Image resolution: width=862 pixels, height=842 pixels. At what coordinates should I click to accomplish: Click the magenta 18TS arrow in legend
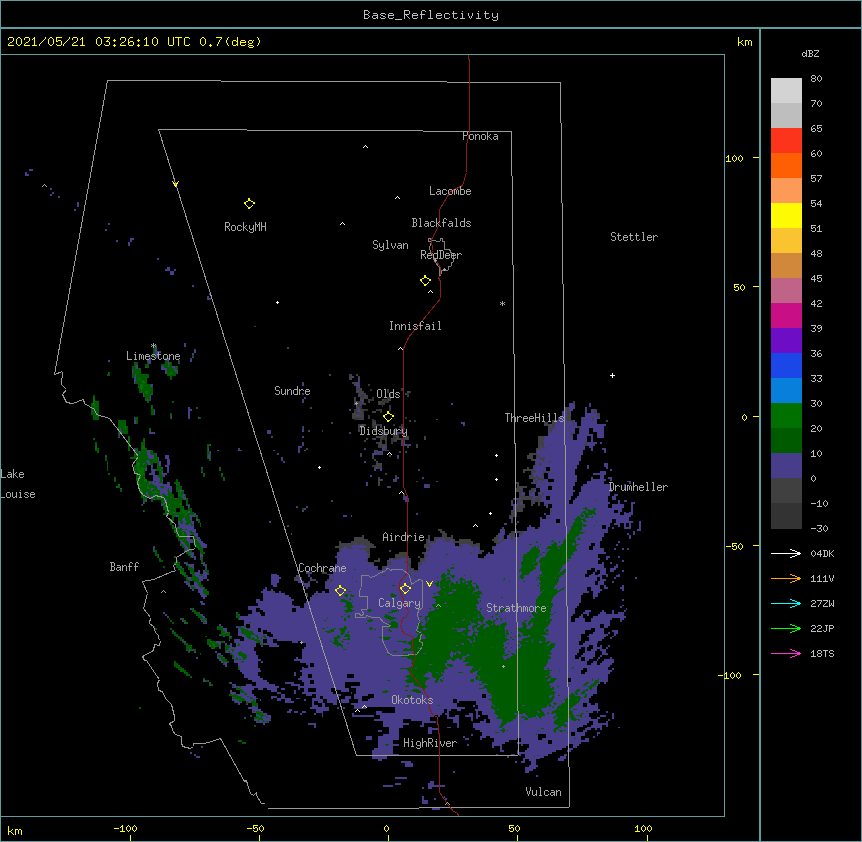[x=786, y=653]
